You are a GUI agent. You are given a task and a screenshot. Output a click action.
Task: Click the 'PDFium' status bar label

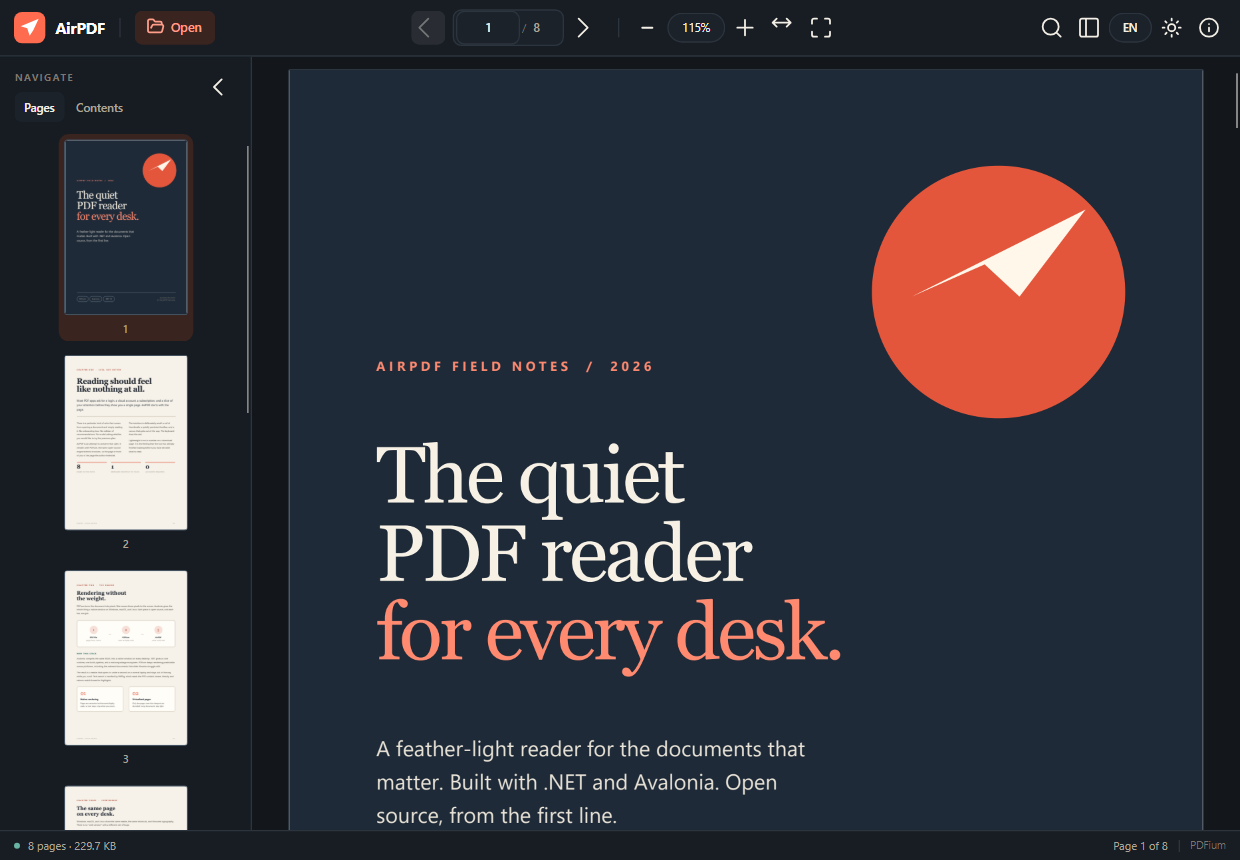coord(1208,846)
